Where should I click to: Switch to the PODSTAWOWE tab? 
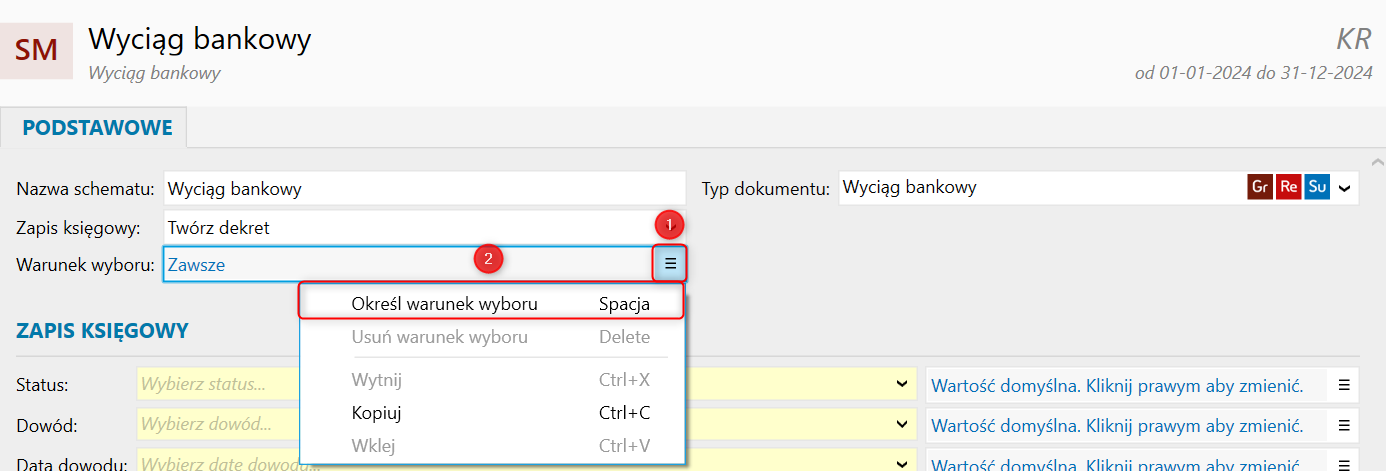click(97, 128)
